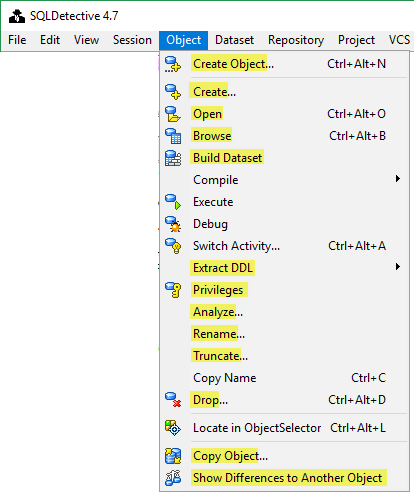Screen dimensions: 414x492
Task: Choose Copy Name entry
Action: tap(284, 378)
